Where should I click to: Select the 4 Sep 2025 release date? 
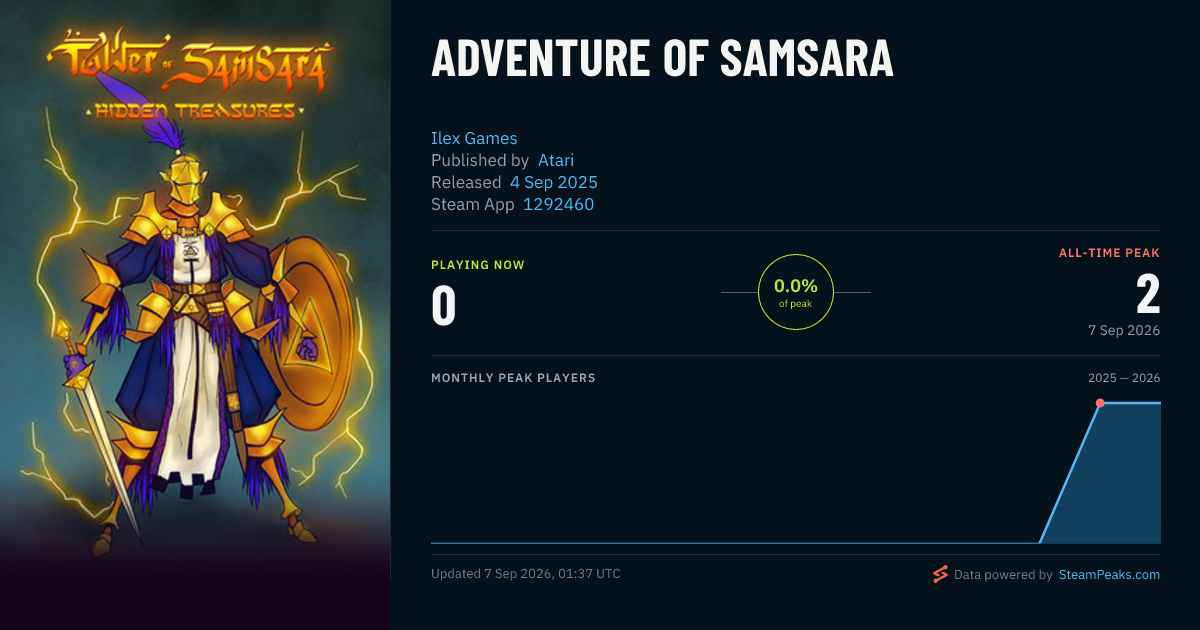tap(554, 182)
